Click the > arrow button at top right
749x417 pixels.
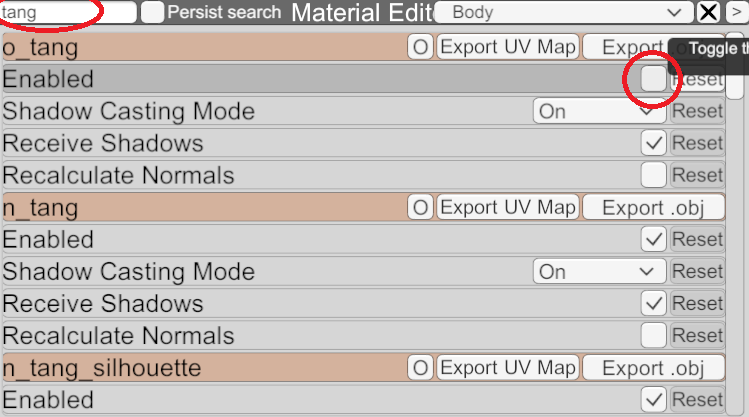coord(736,12)
